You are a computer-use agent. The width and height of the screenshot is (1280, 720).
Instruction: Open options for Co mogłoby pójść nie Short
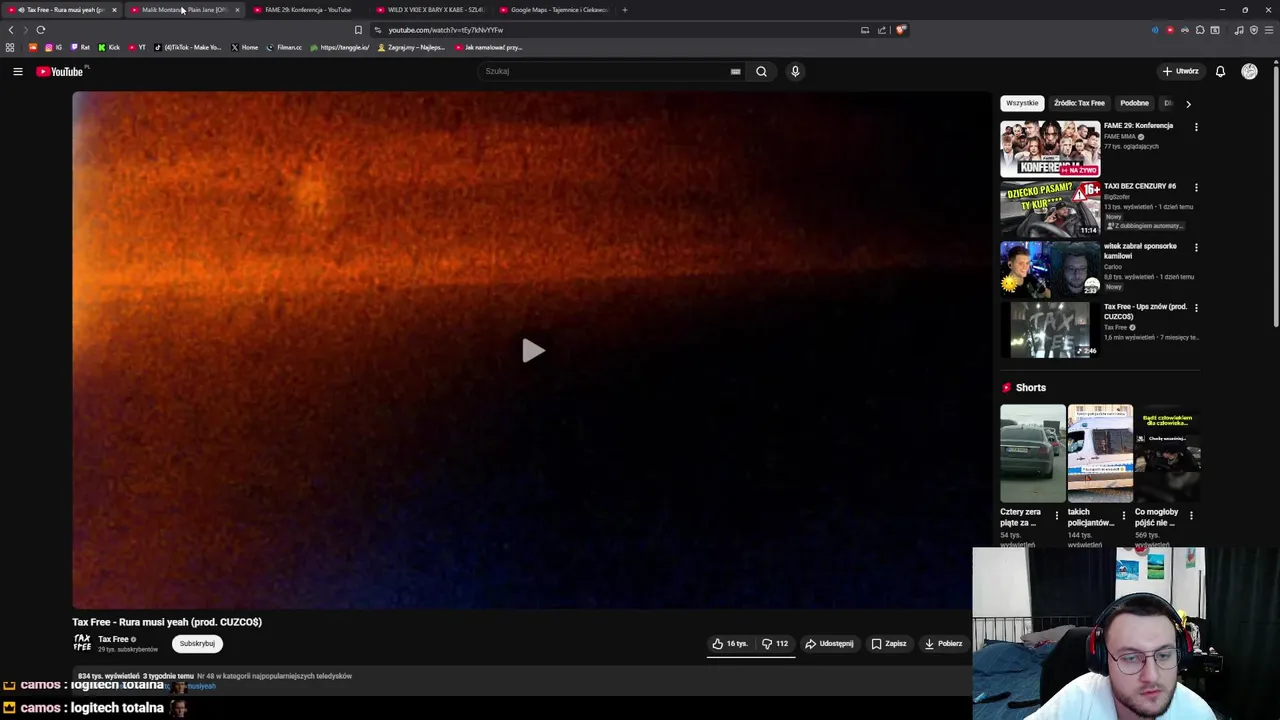(1191, 516)
